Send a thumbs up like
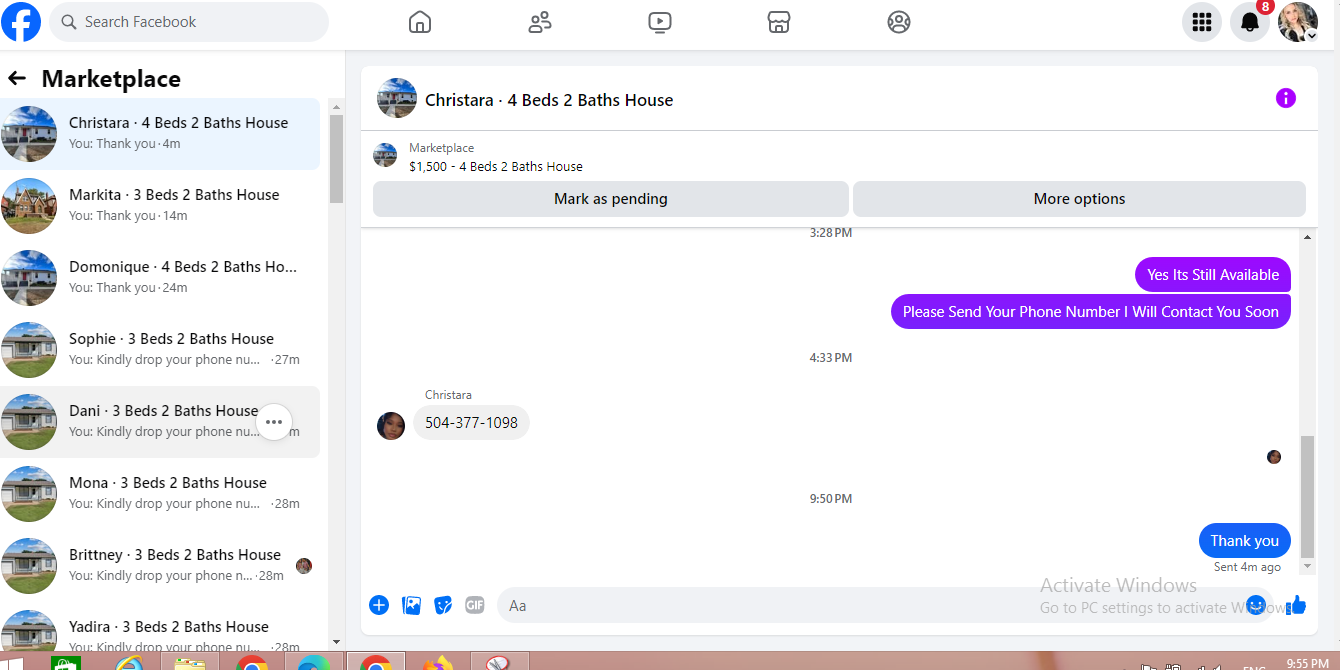 1297,605
